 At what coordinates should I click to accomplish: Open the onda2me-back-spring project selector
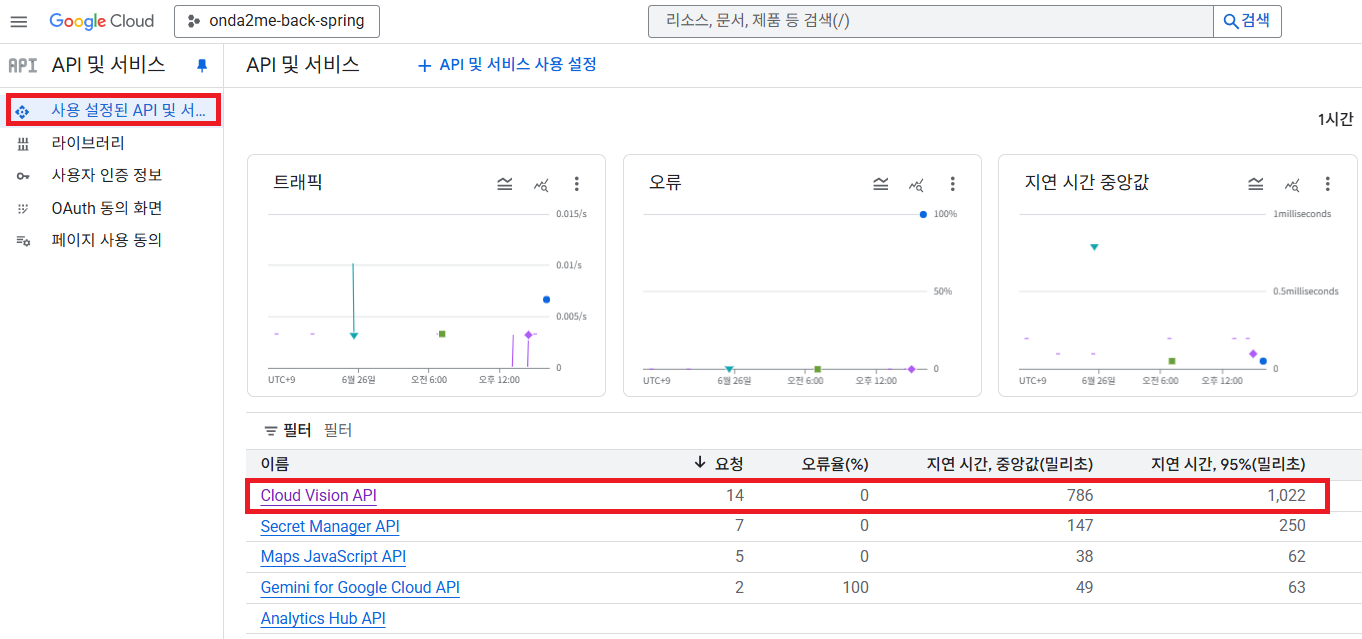point(277,21)
